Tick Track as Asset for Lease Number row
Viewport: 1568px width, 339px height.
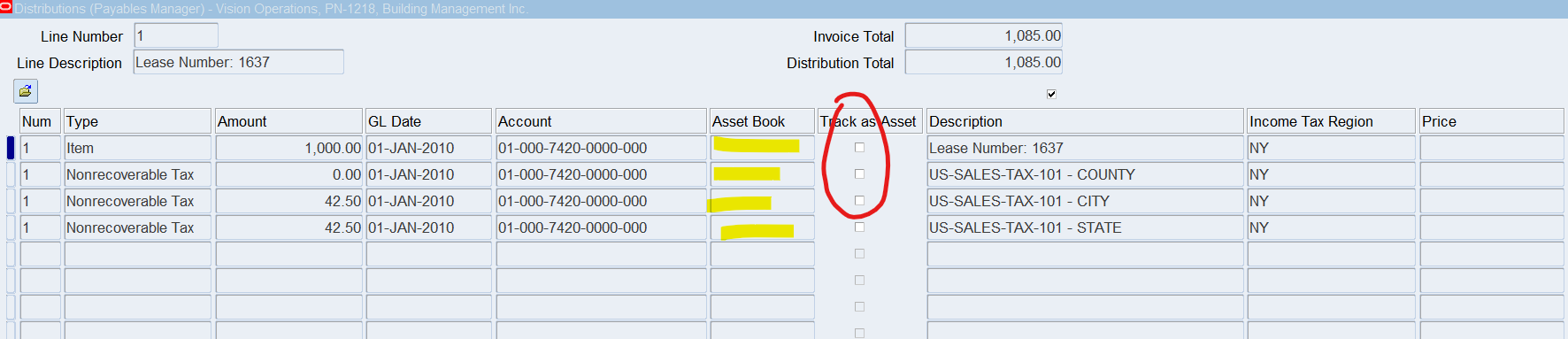point(859,148)
